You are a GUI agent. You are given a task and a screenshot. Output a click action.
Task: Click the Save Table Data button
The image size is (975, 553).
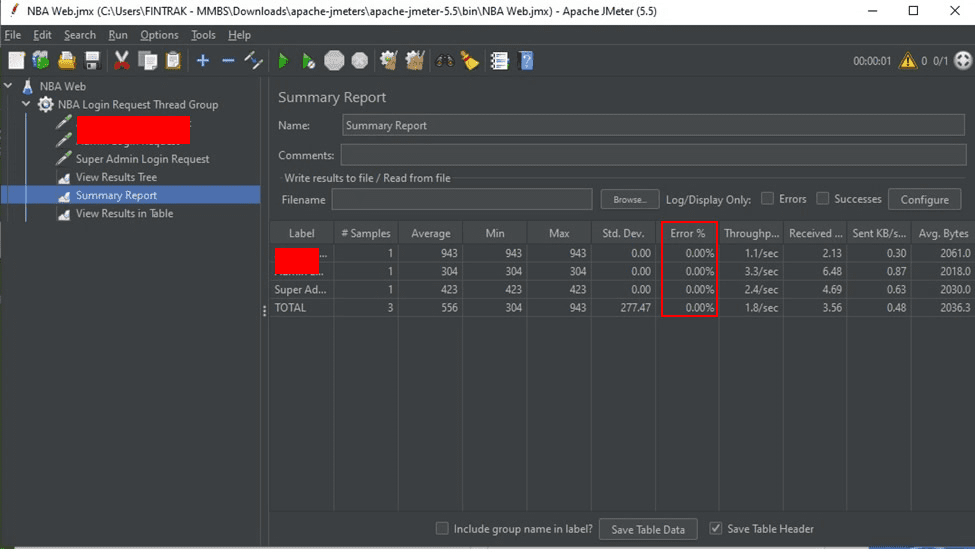point(648,529)
